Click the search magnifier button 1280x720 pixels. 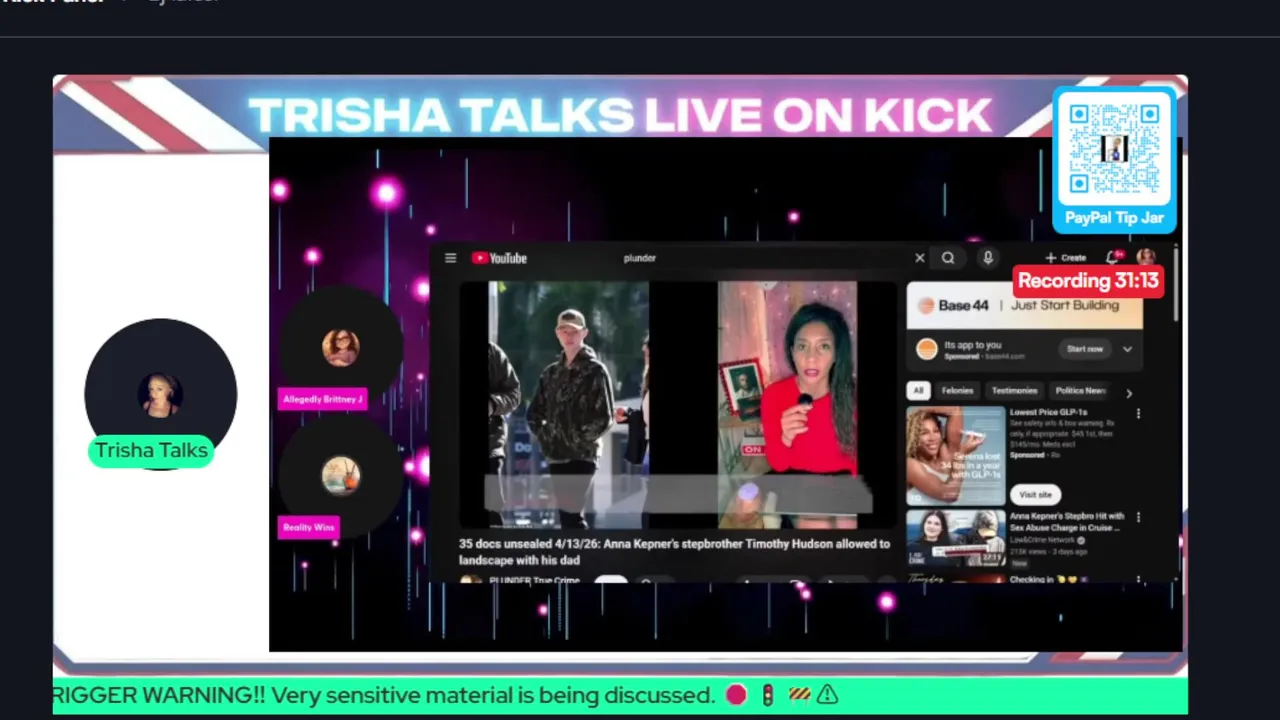point(948,258)
